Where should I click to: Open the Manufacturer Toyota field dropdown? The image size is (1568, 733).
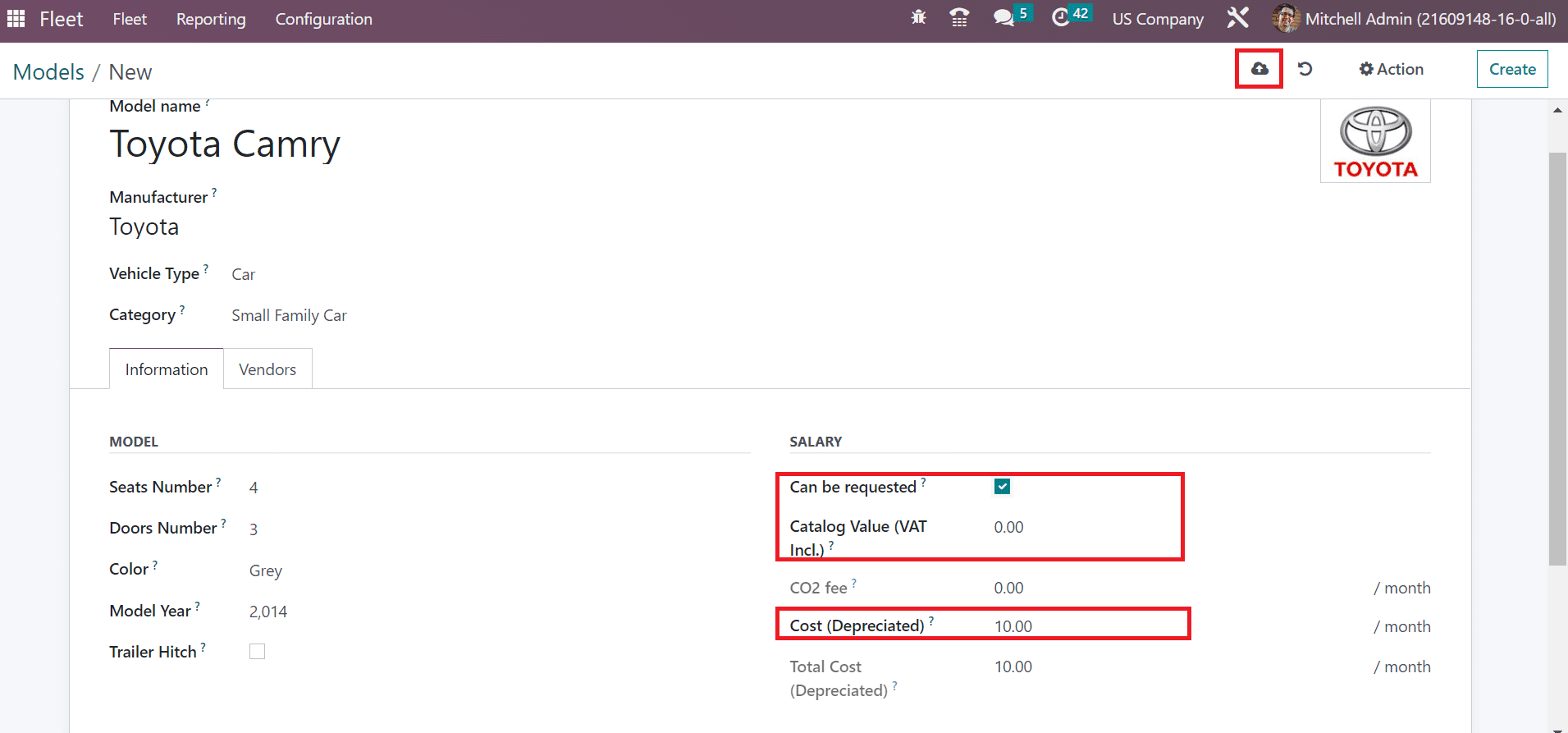click(144, 227)
